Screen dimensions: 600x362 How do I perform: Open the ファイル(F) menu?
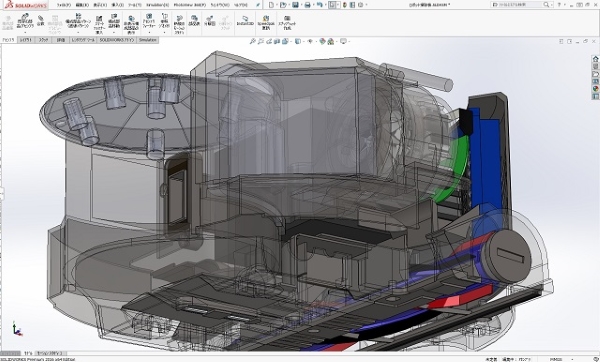[x=64, y=5]
